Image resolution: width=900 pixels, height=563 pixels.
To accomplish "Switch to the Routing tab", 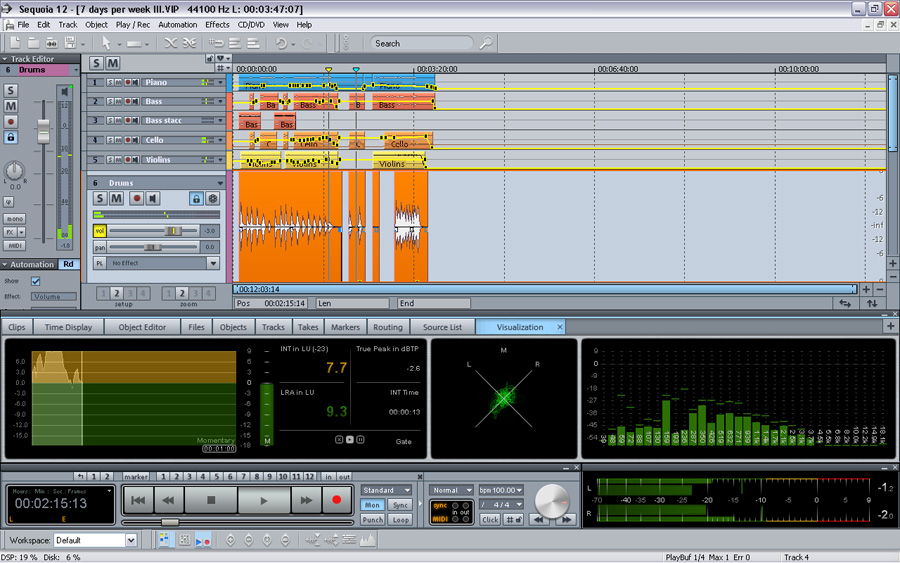I will pyautogui.click(x=388, y=327).
